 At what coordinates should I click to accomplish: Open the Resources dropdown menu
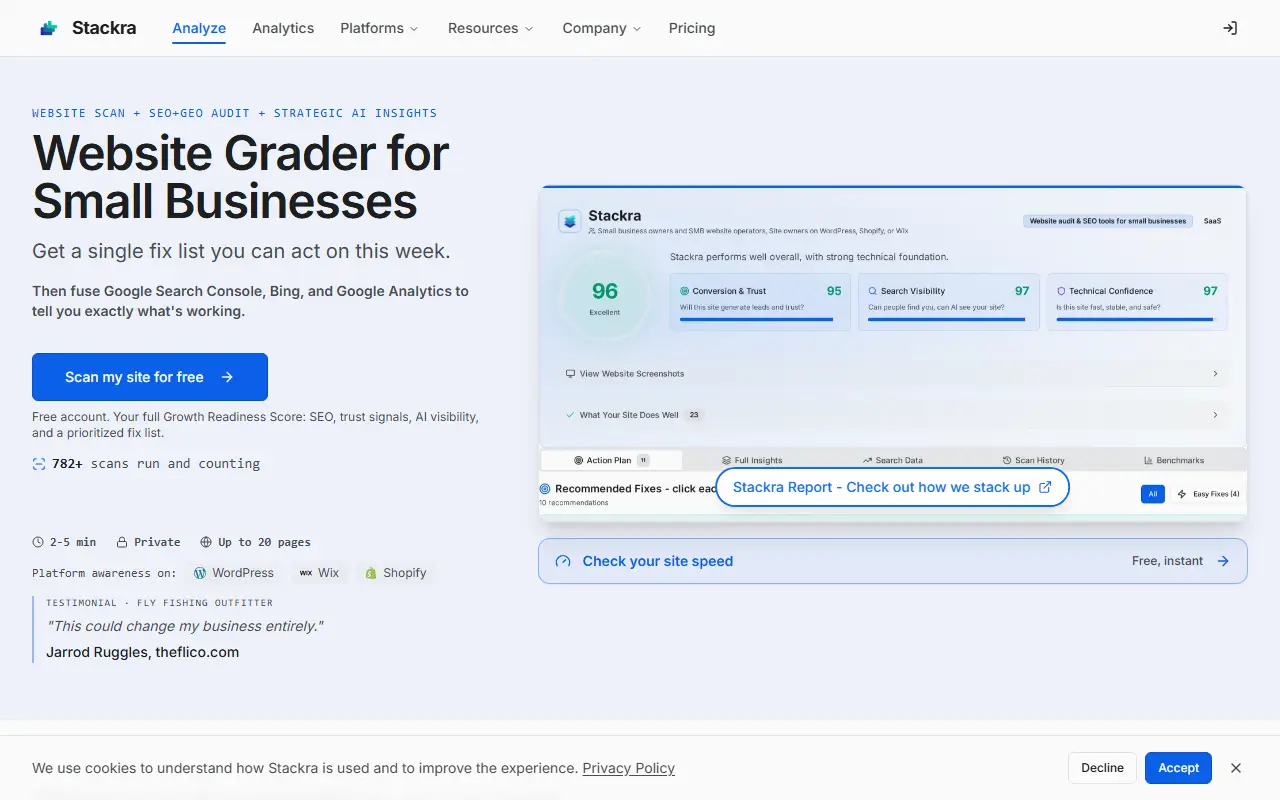point(490,28)
